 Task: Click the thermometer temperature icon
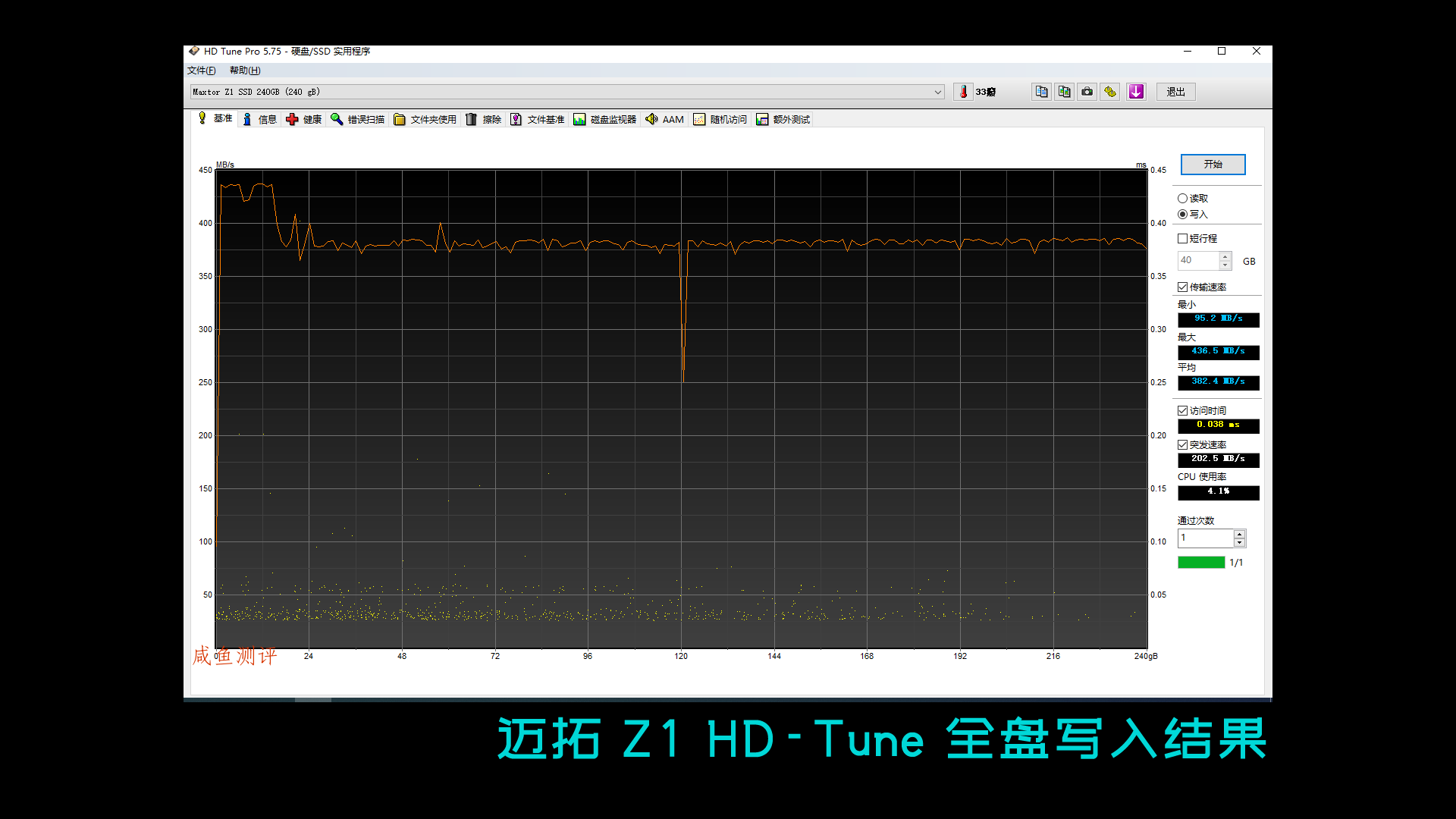[x=963, y=92]
